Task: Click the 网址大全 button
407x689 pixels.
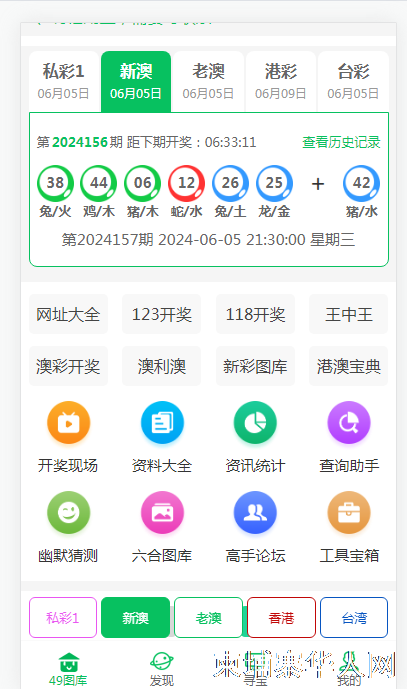Action: point(69,314)
